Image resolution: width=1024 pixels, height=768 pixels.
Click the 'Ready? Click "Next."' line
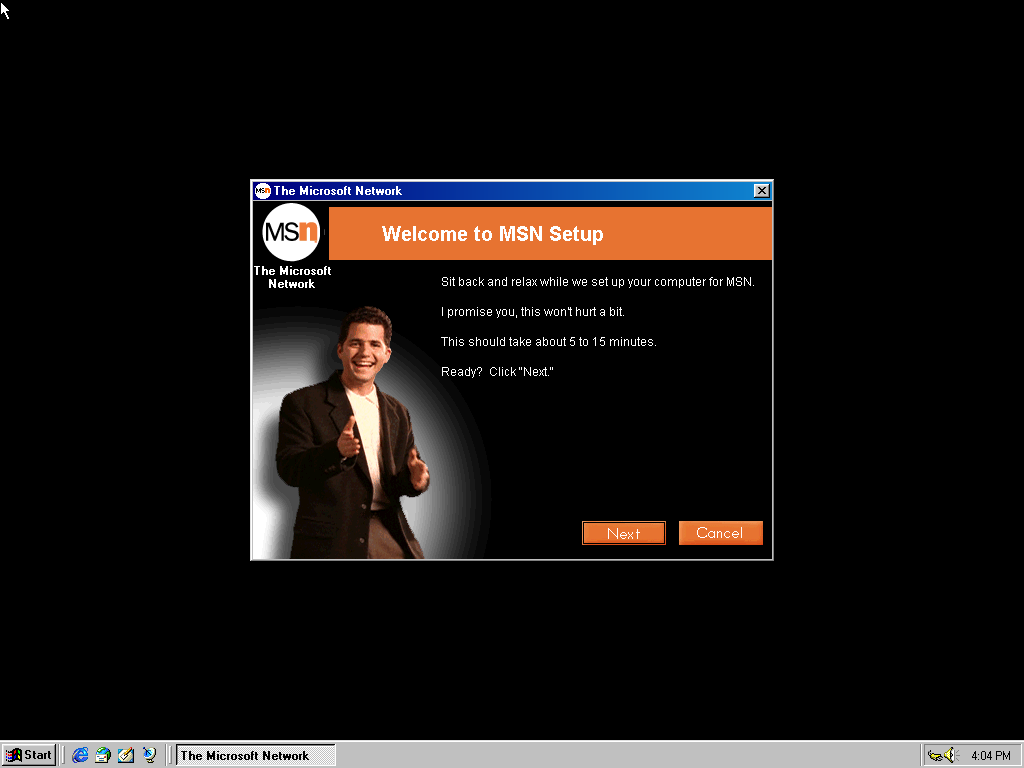pos(497,372)
